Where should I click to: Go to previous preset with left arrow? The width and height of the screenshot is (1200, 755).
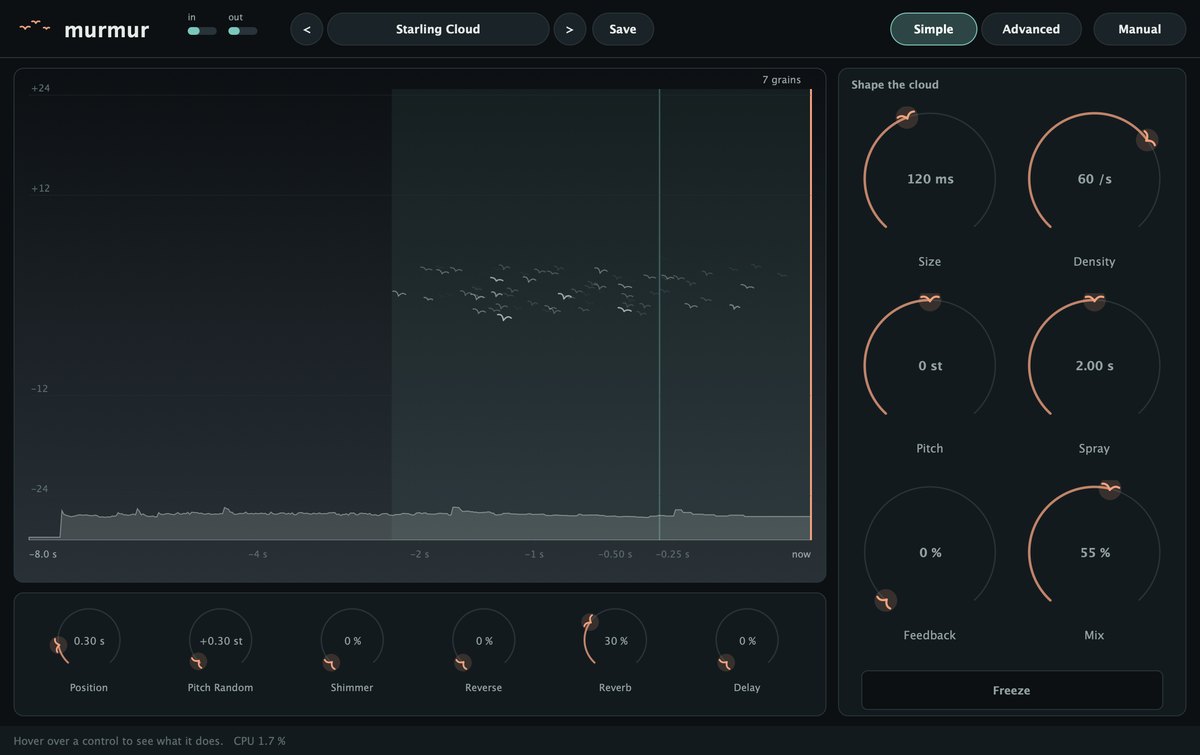[307, 29]
